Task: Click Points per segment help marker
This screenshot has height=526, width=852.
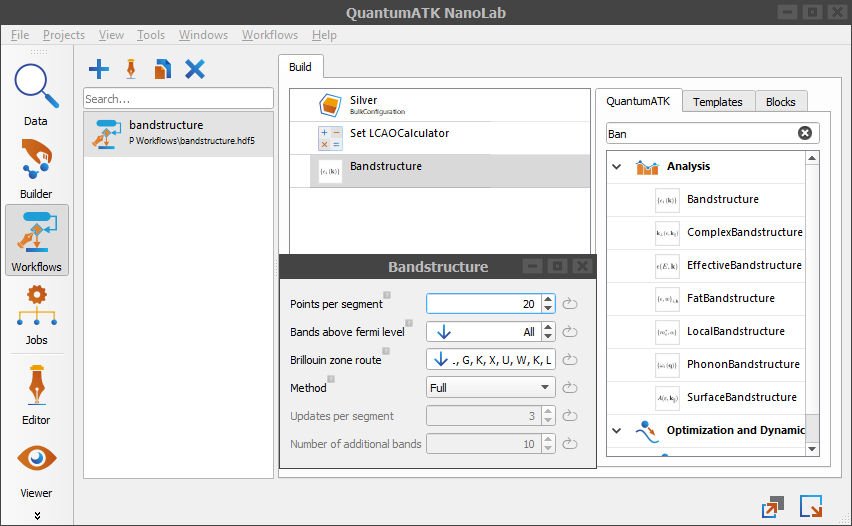Action: [387, 295]
